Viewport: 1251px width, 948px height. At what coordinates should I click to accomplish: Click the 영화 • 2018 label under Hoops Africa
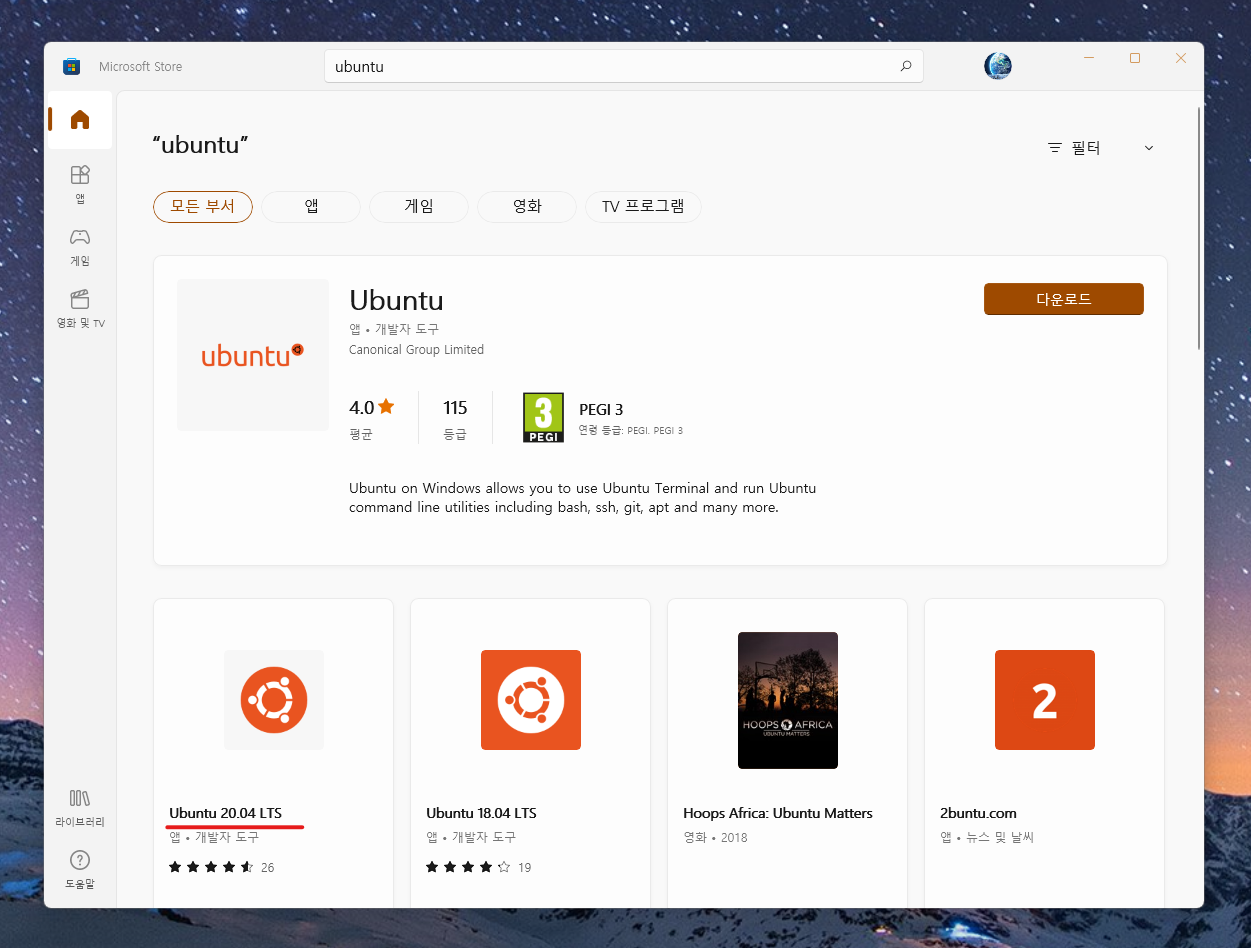click(x=715, y=837)
